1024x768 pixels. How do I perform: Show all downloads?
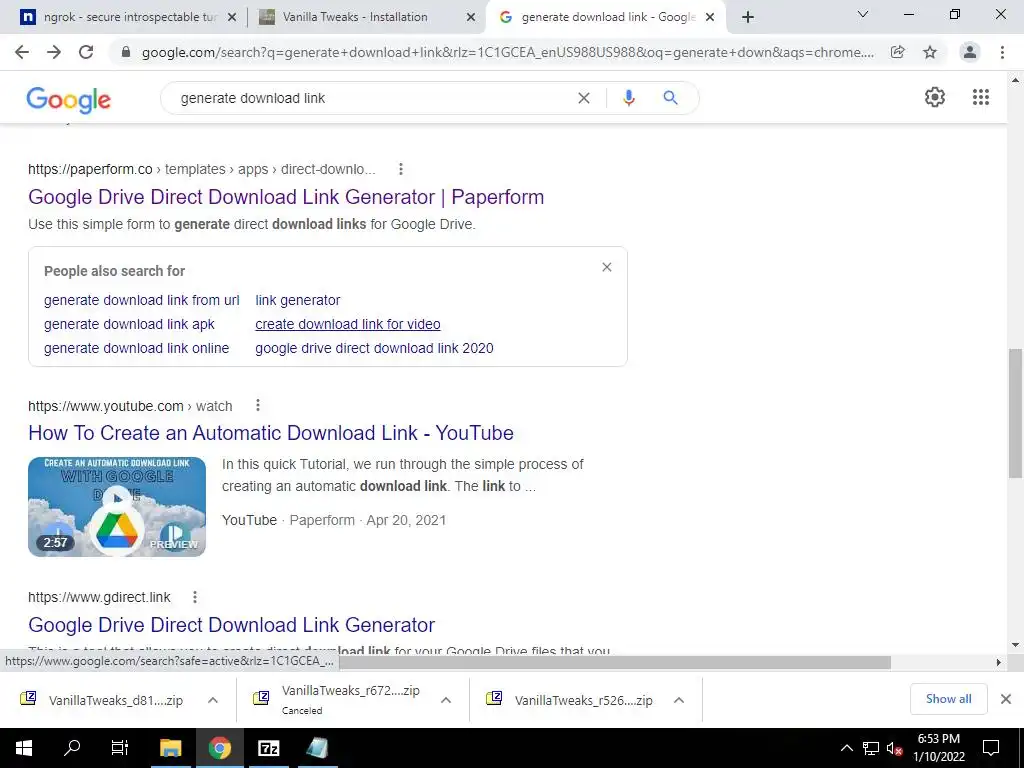(948, 699)
